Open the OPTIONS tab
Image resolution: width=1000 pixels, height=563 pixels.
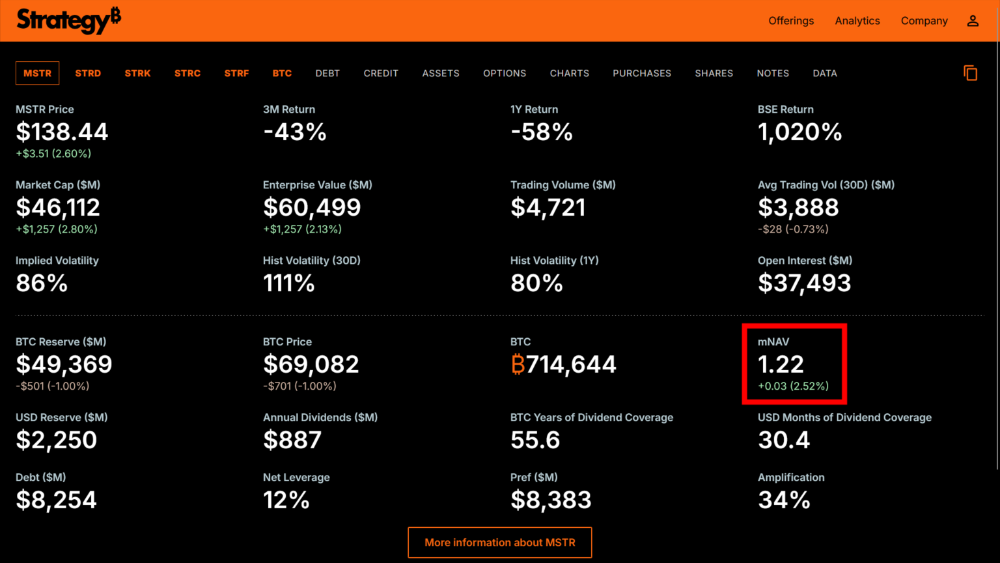point(504,73)
